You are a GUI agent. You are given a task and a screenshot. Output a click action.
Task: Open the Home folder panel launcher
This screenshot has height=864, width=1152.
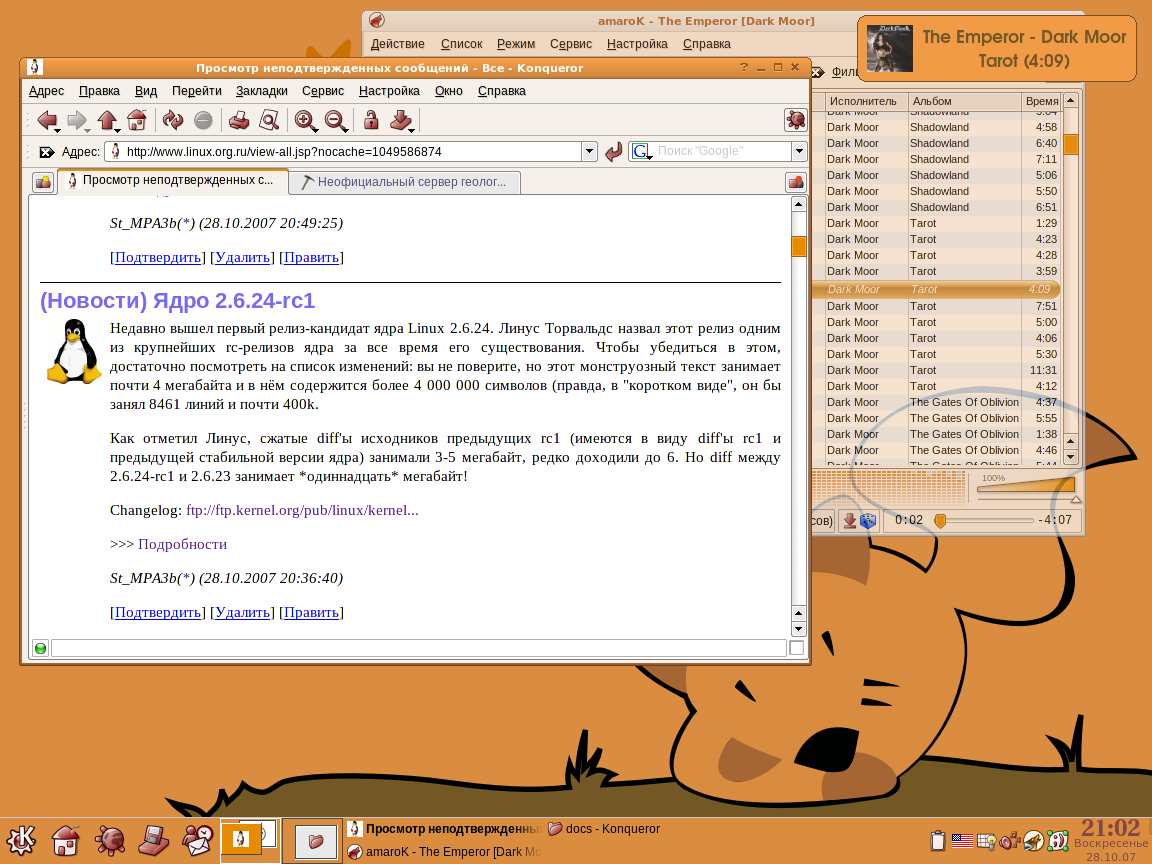(65, 840)
